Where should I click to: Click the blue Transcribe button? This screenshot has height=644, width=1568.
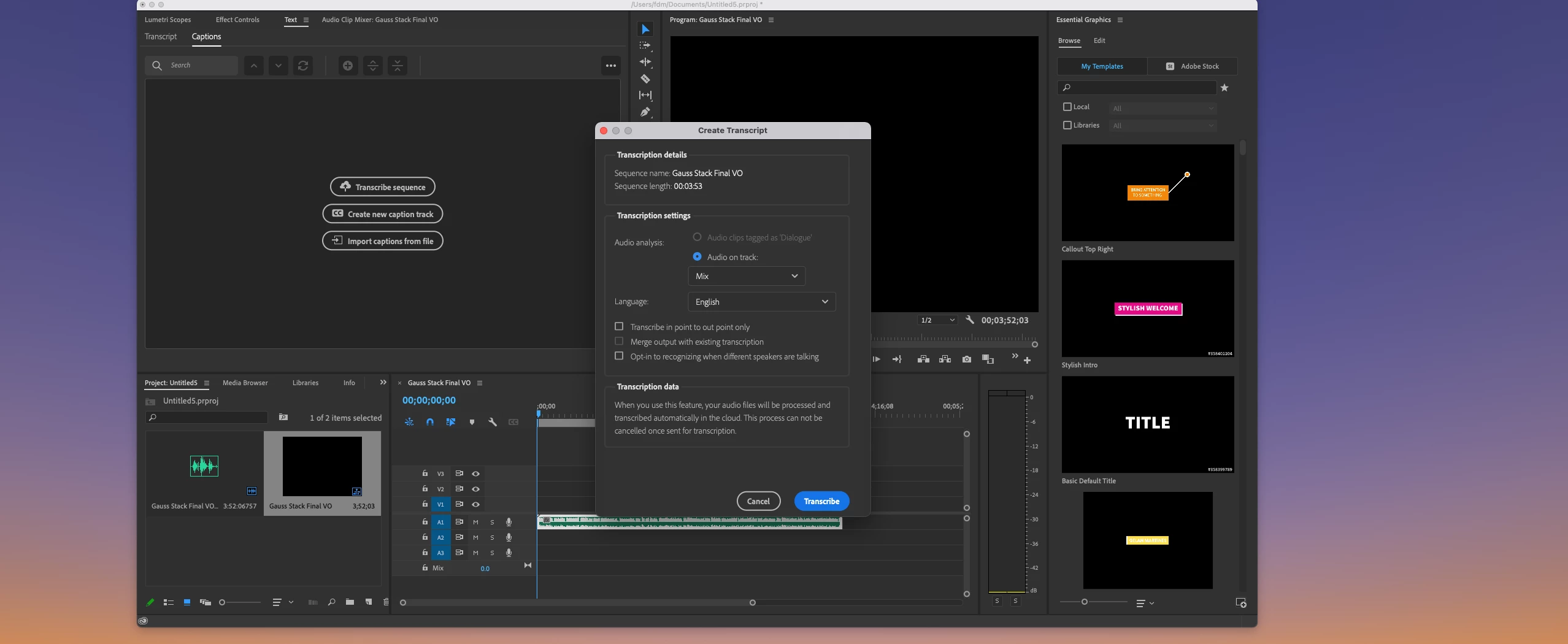click(x=822, y=501)
